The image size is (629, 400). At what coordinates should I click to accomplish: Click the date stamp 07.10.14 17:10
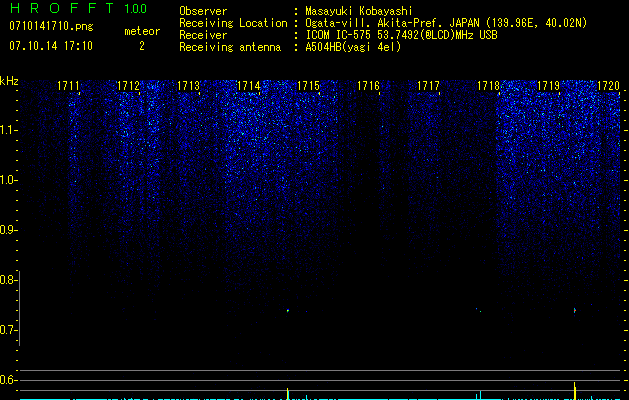point(51,46)
